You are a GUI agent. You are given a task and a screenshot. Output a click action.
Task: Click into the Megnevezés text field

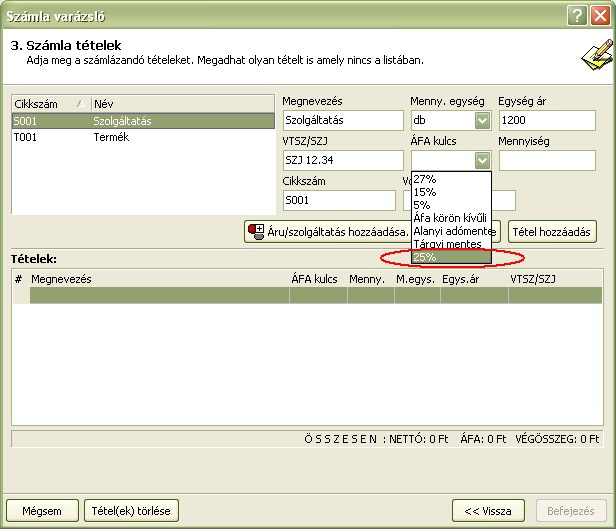(340, 121)
